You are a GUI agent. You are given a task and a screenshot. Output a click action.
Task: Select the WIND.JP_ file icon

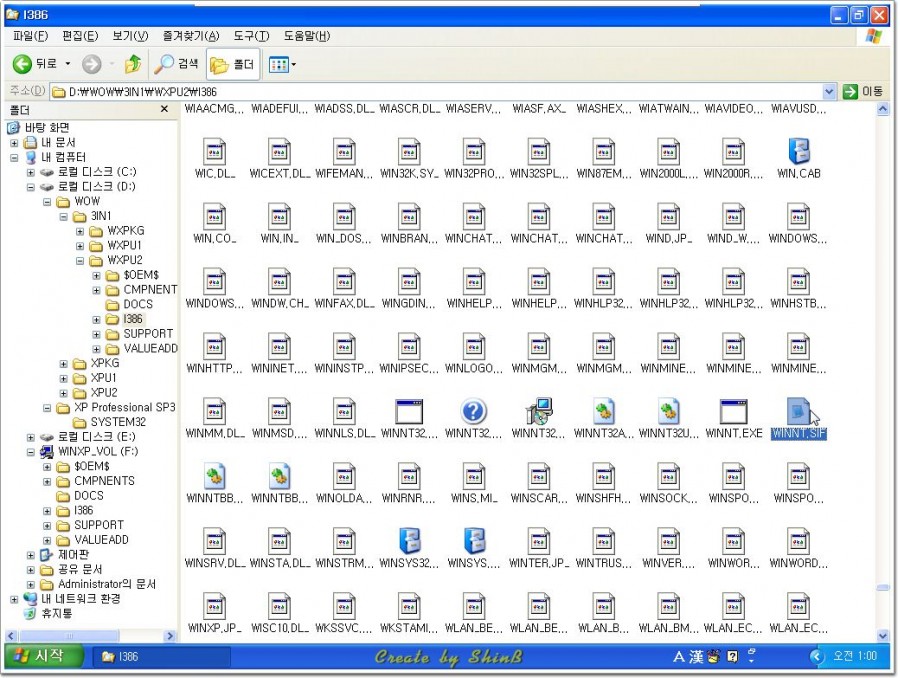(x=669, y=216)
